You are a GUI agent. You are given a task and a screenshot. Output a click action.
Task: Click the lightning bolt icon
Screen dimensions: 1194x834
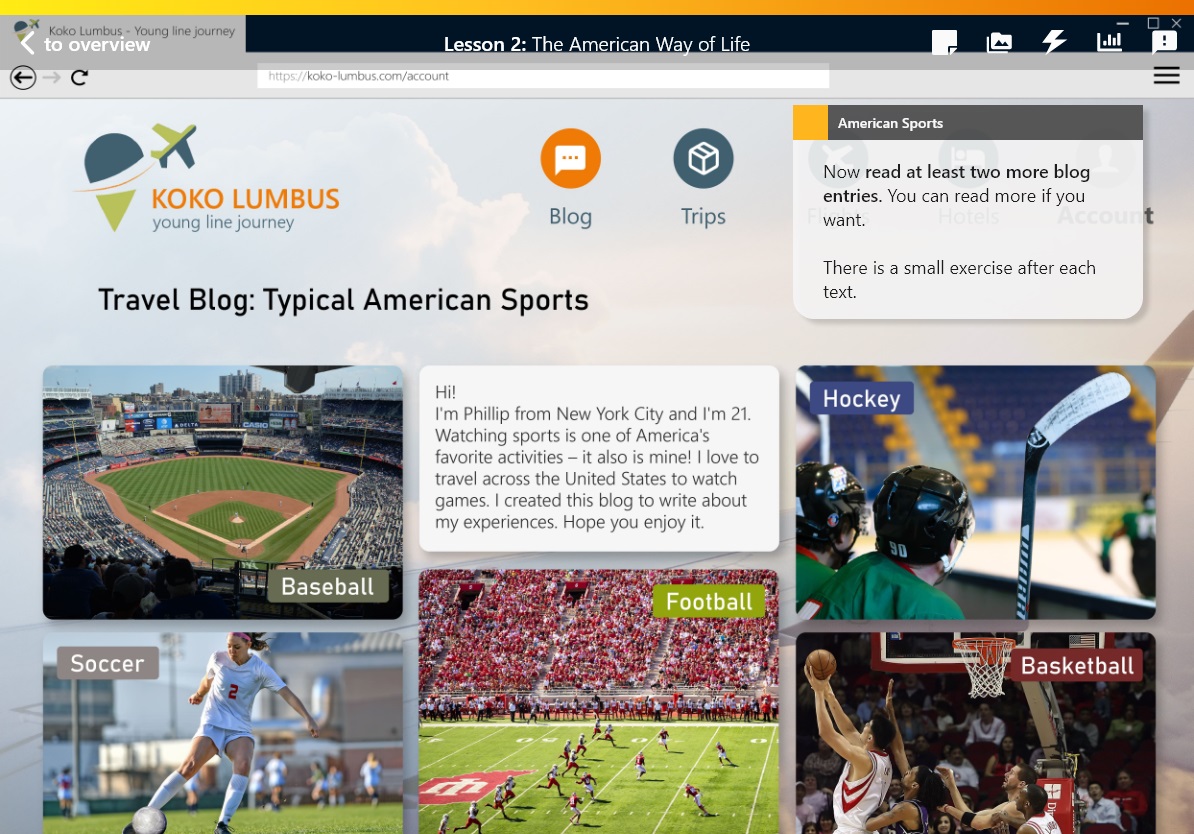(x=1054, y=42)
